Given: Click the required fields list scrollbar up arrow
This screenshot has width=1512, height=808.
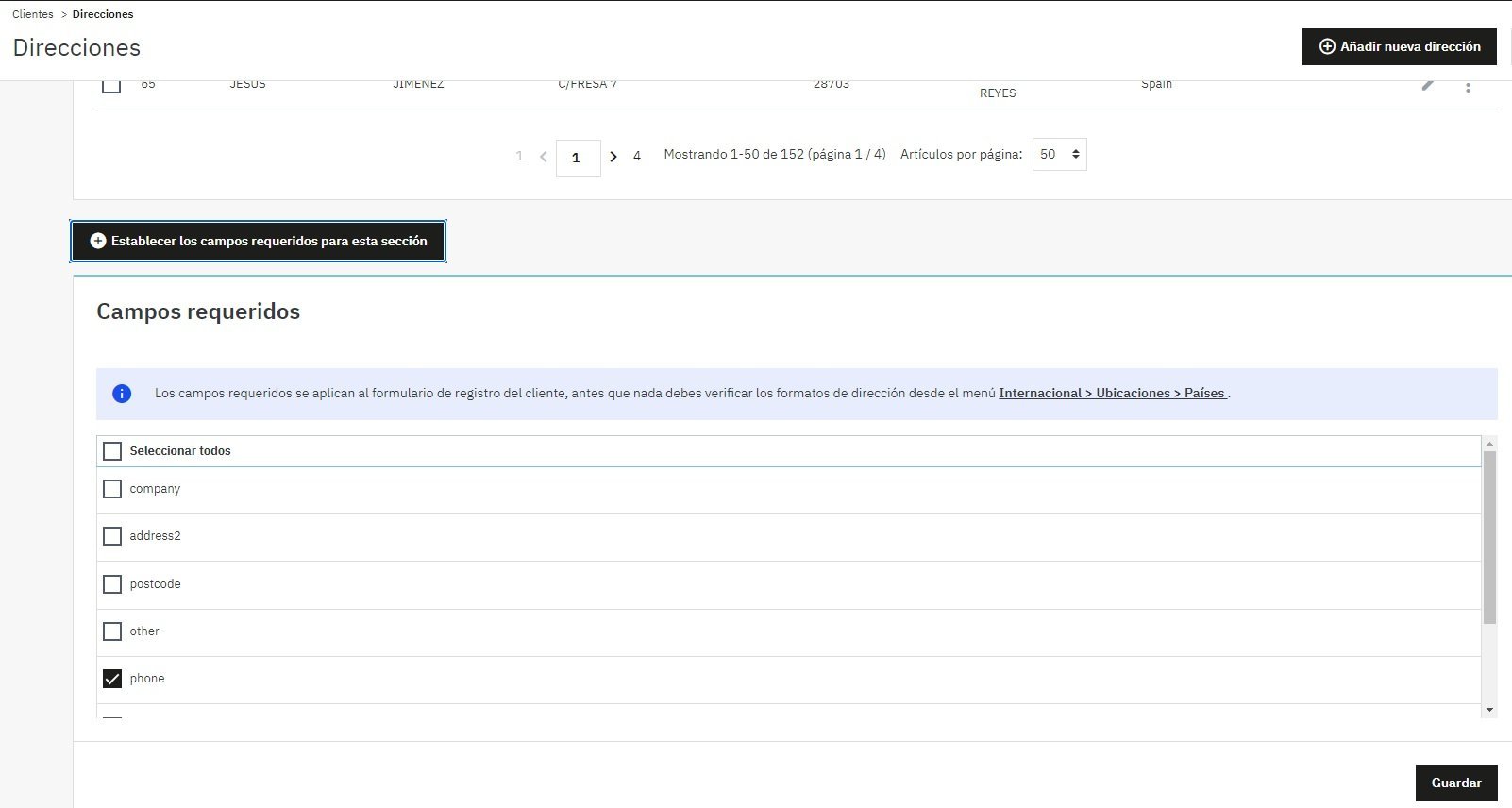Looking at the screenshot, I should [1489, 444].
